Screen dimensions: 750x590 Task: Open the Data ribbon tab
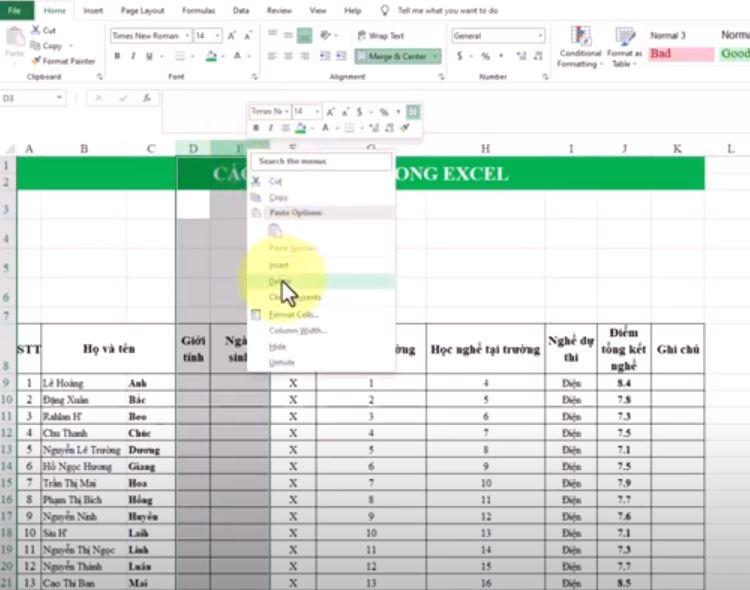[241, 11]
